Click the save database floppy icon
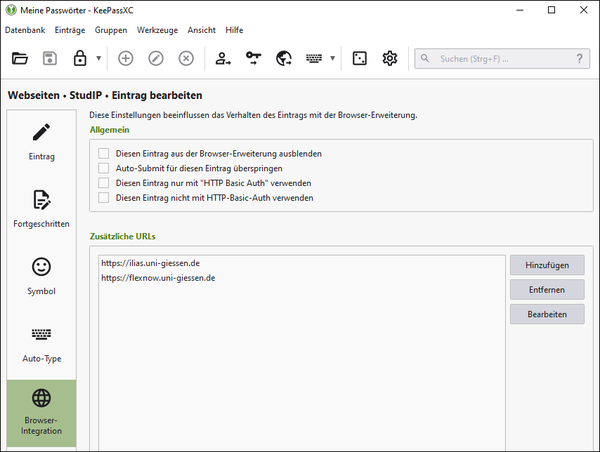The image size is (600, 452). coord(50,59)
